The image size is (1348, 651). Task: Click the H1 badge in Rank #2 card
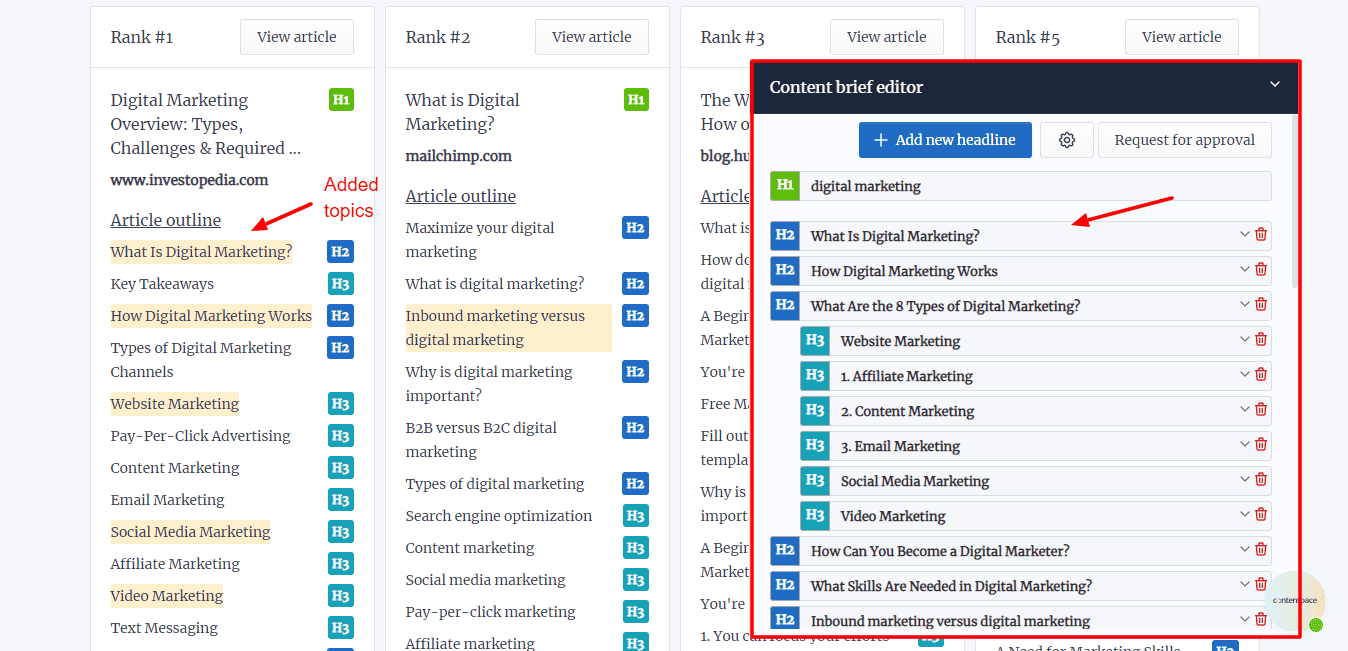pyautogui.click(x=636, y=100)
